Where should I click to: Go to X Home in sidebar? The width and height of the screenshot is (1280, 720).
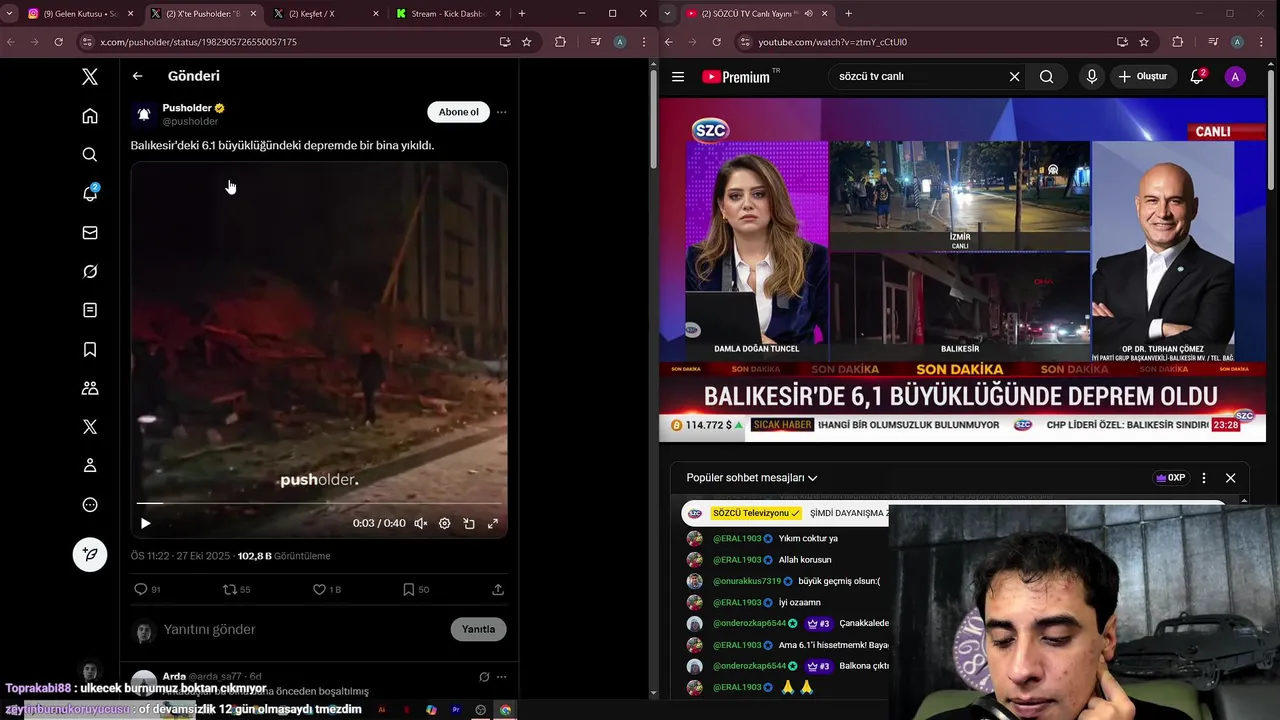90,116
